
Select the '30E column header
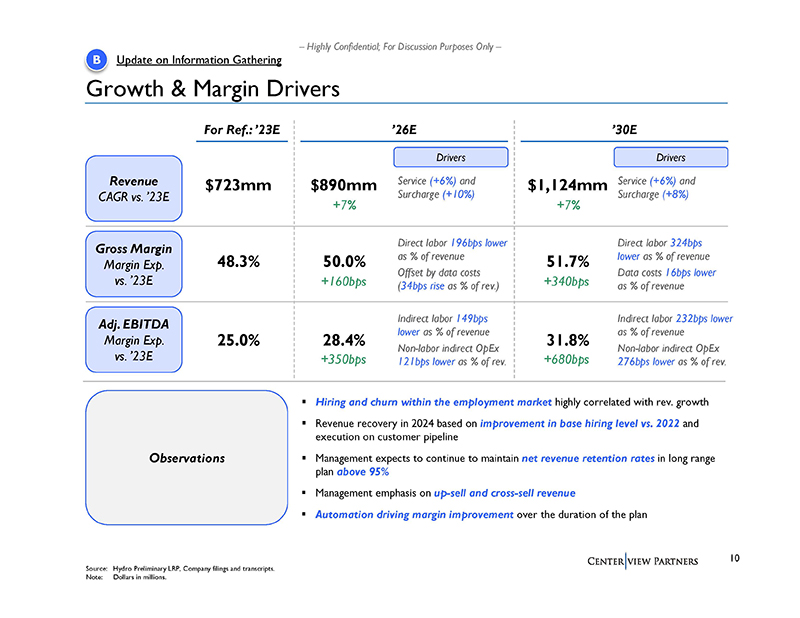pyautogui.click(x=625, y=129)
